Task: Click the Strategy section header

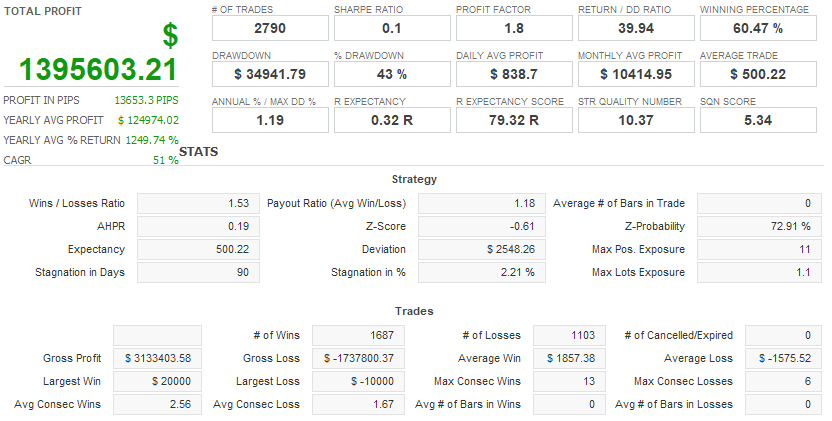Action: (x=414, y=179)
